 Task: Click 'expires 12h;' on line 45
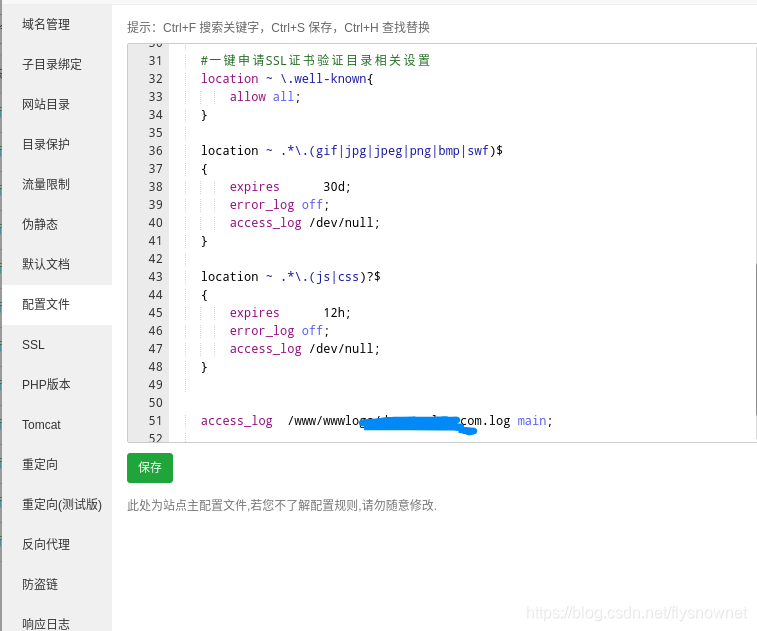290,313
